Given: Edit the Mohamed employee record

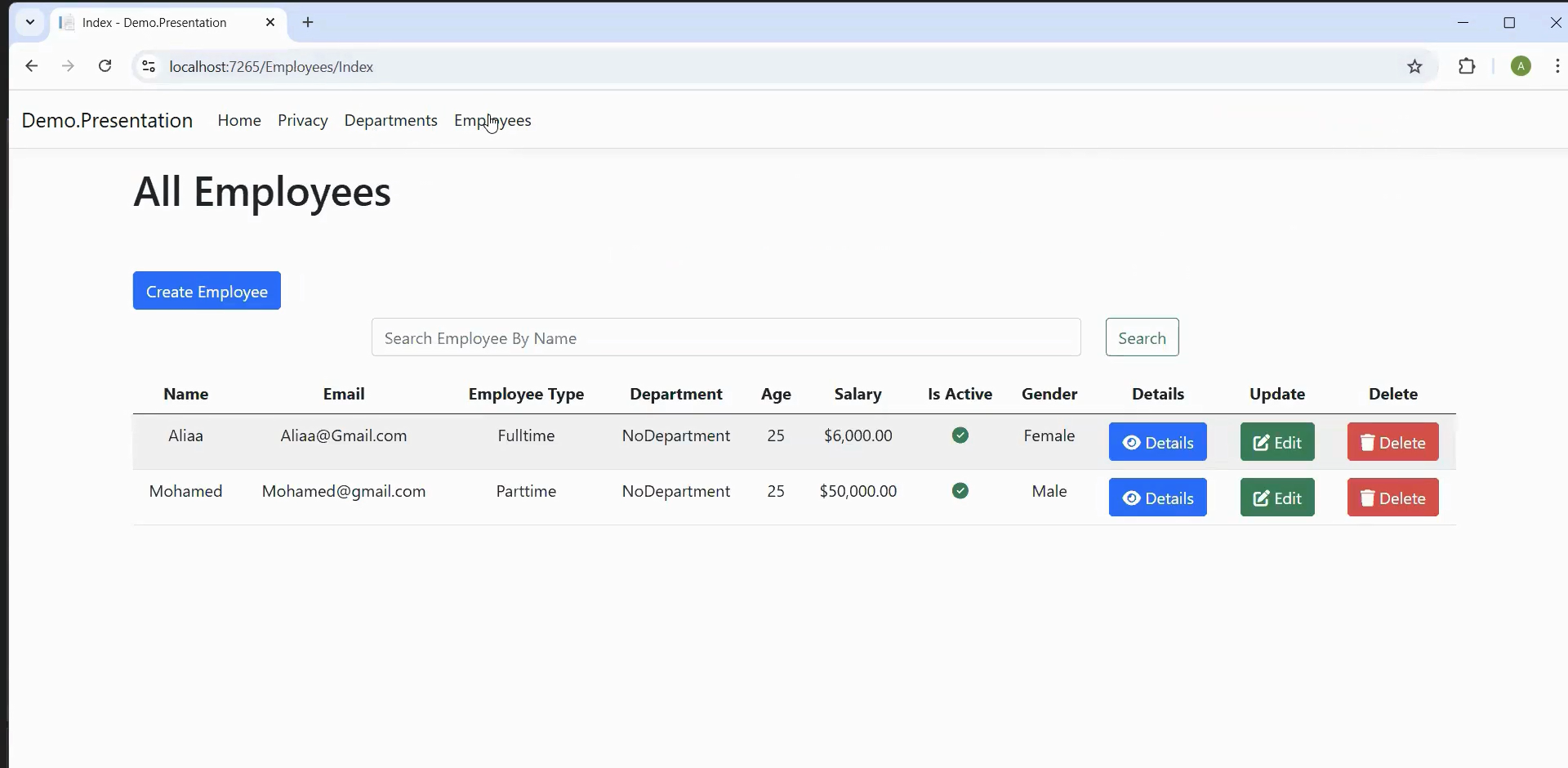Looking at the screenshot, I should click(1277, 498).
